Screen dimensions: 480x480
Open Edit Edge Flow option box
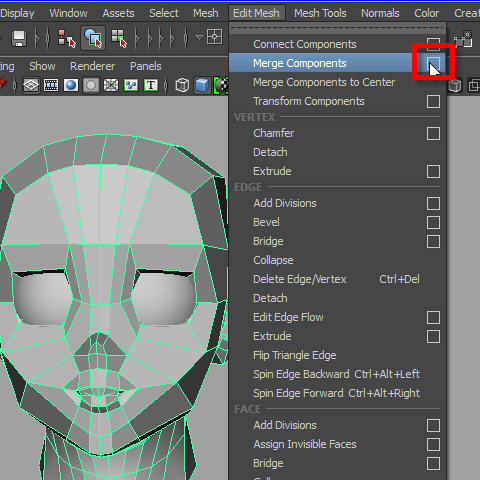click(x=433, y=317)
